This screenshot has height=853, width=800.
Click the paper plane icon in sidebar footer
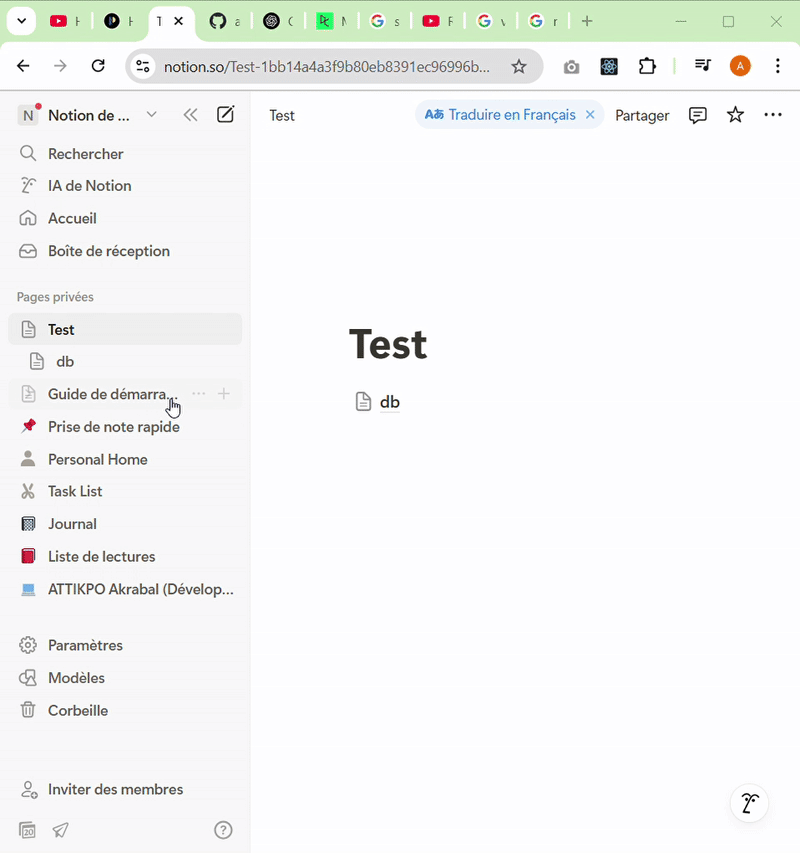[x=60, y=830]
